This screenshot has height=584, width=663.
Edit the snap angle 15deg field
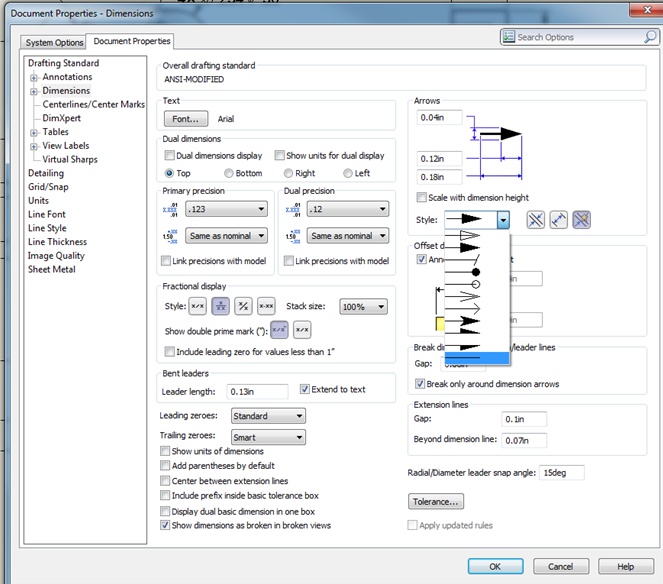(562, 472)
